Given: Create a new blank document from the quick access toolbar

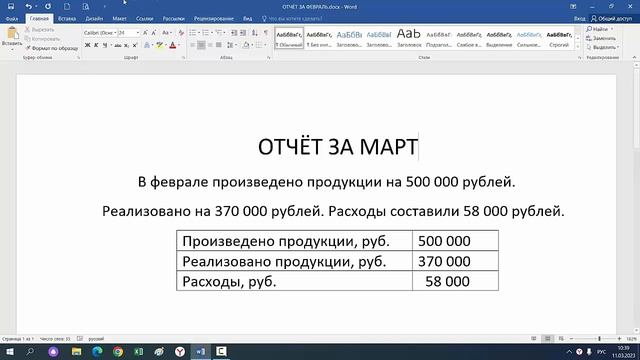Looking at the screenshot, I should 67,7.
